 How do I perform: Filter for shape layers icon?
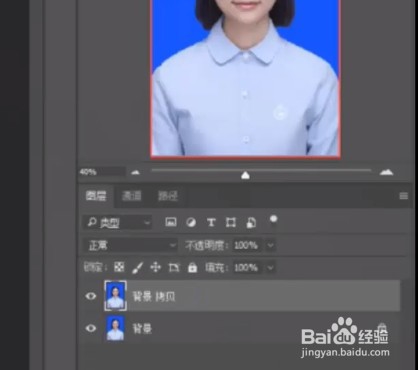click(x=231, y=222)
